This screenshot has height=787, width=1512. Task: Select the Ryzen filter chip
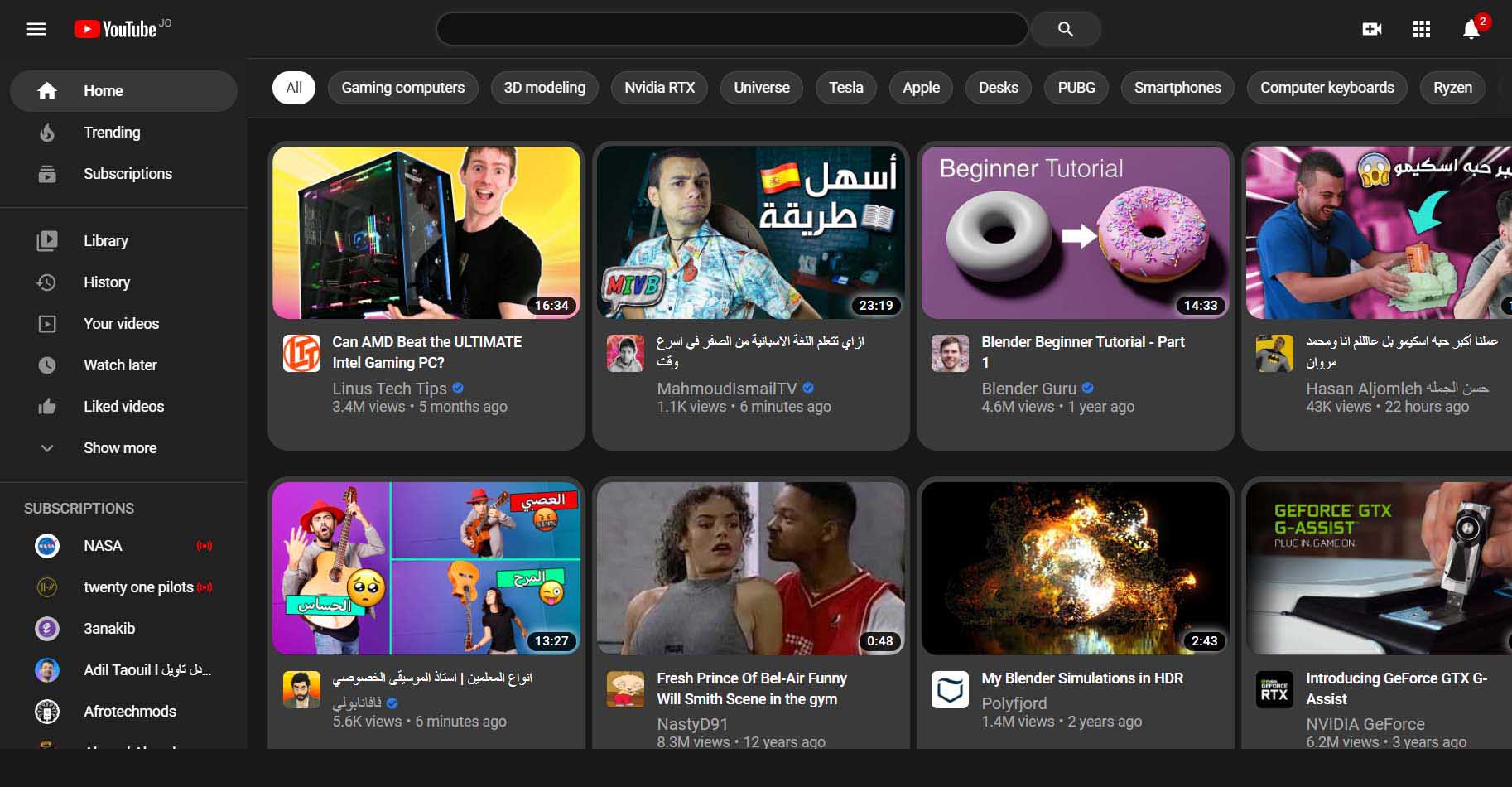click(1452, 88)
